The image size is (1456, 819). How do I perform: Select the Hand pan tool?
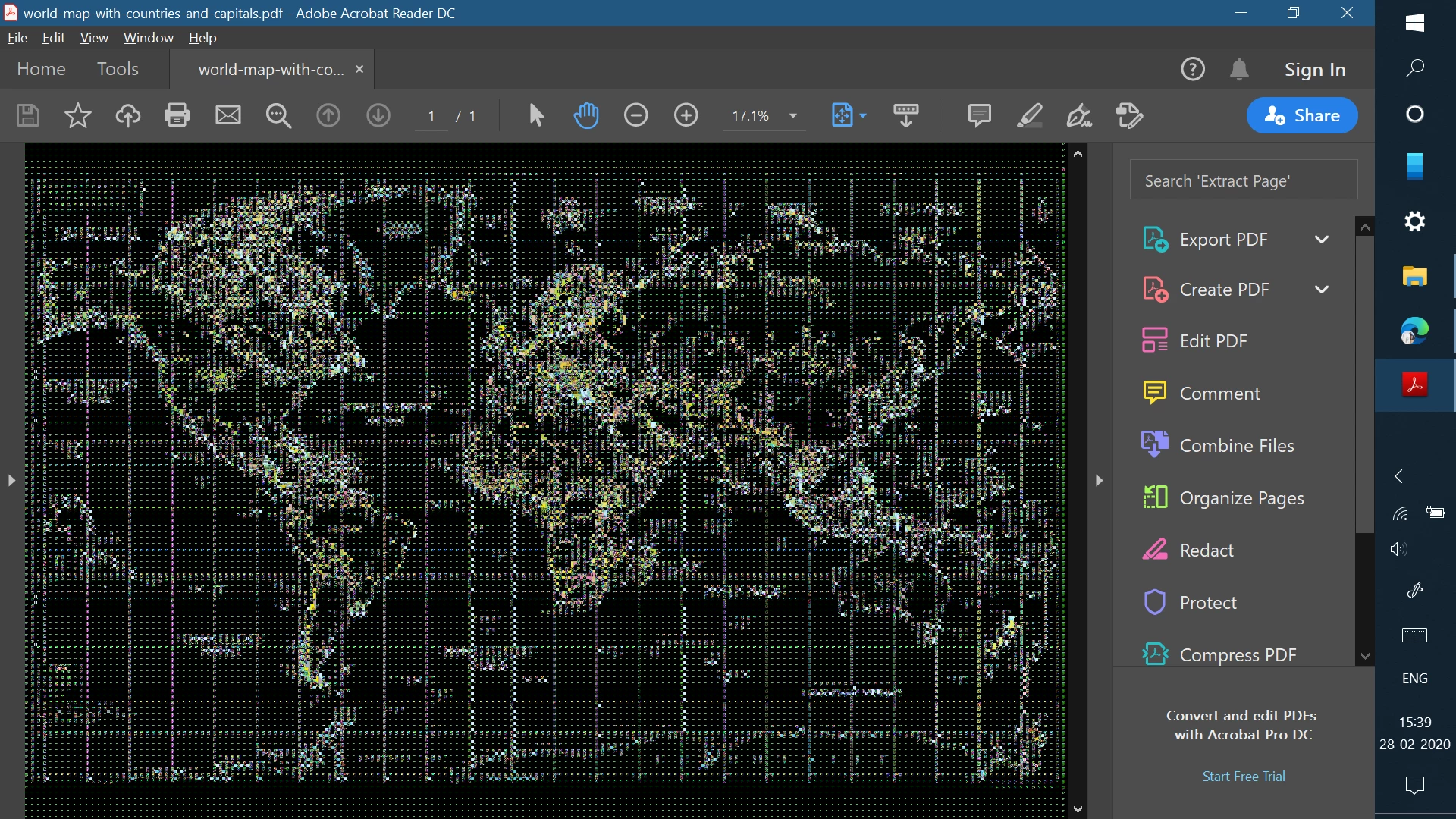click(x=586, y=115)
